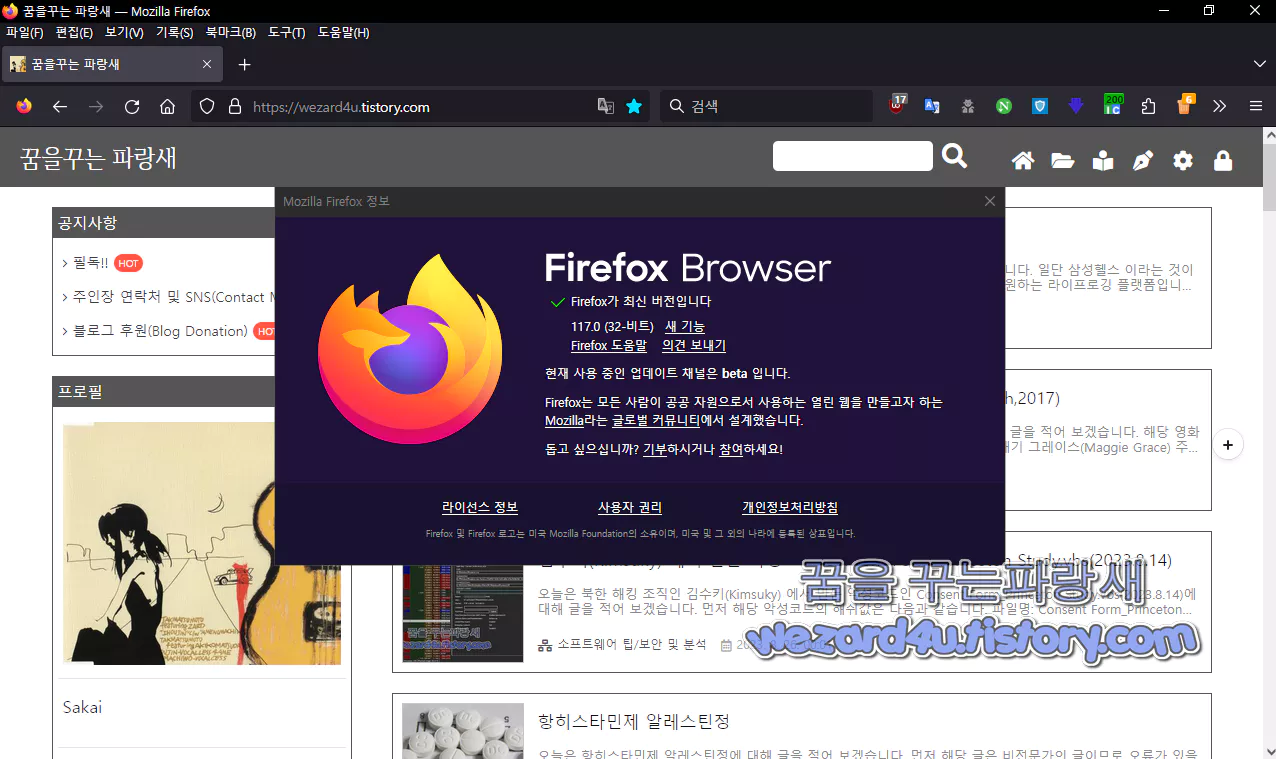This screenshot has height=759, width=1276.
Task: Toggle tracking protection shield in address bar
Action: click(x=206, y=106)
